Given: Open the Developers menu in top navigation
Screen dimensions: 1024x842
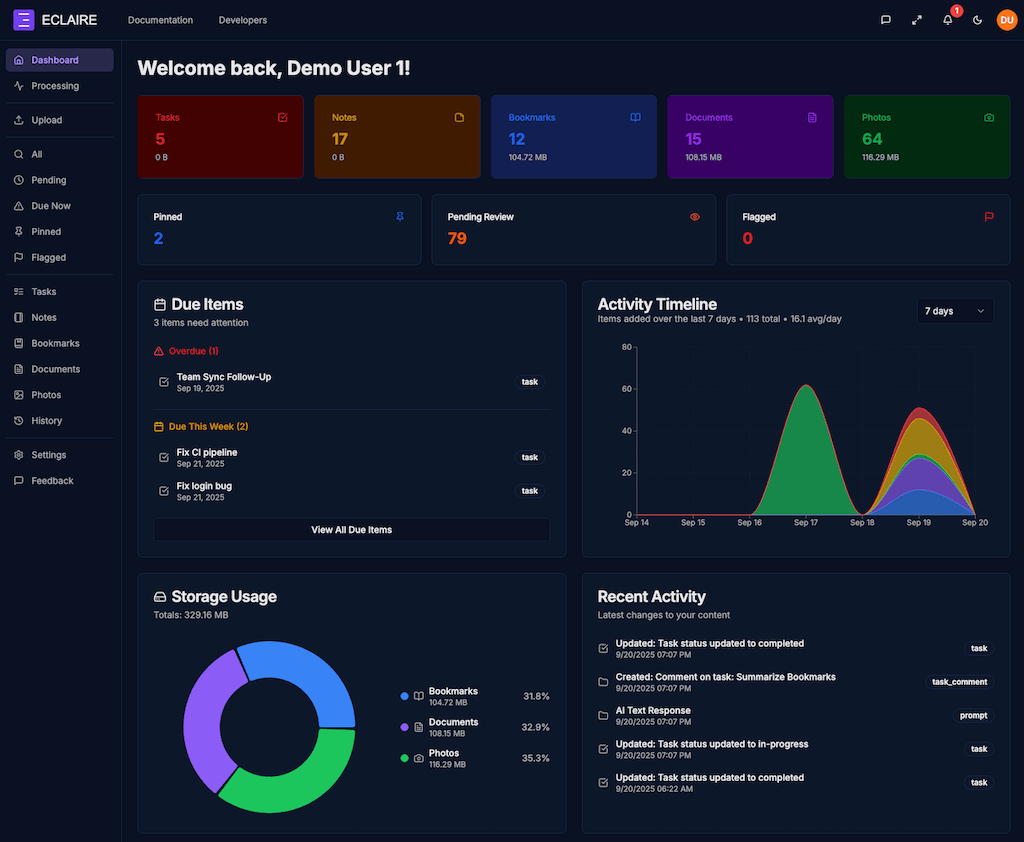Looking at the screenshot, I should [243, 20].
